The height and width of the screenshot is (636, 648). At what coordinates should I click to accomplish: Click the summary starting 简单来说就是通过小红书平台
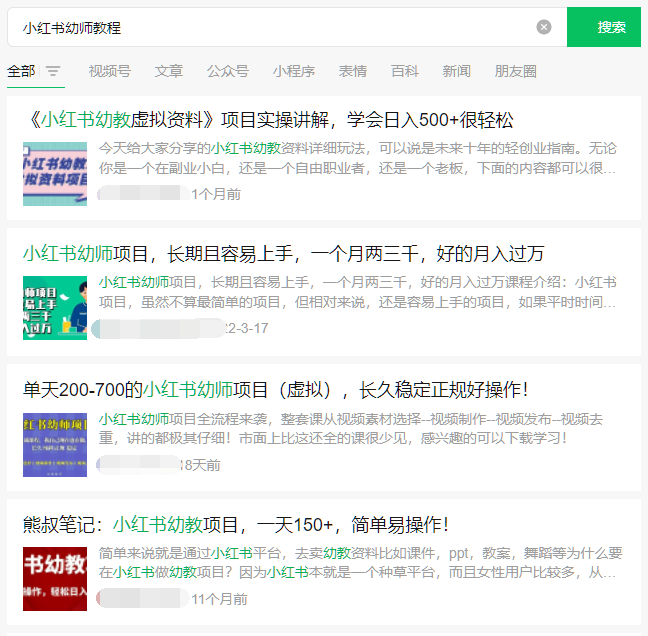tap(360, 562)
